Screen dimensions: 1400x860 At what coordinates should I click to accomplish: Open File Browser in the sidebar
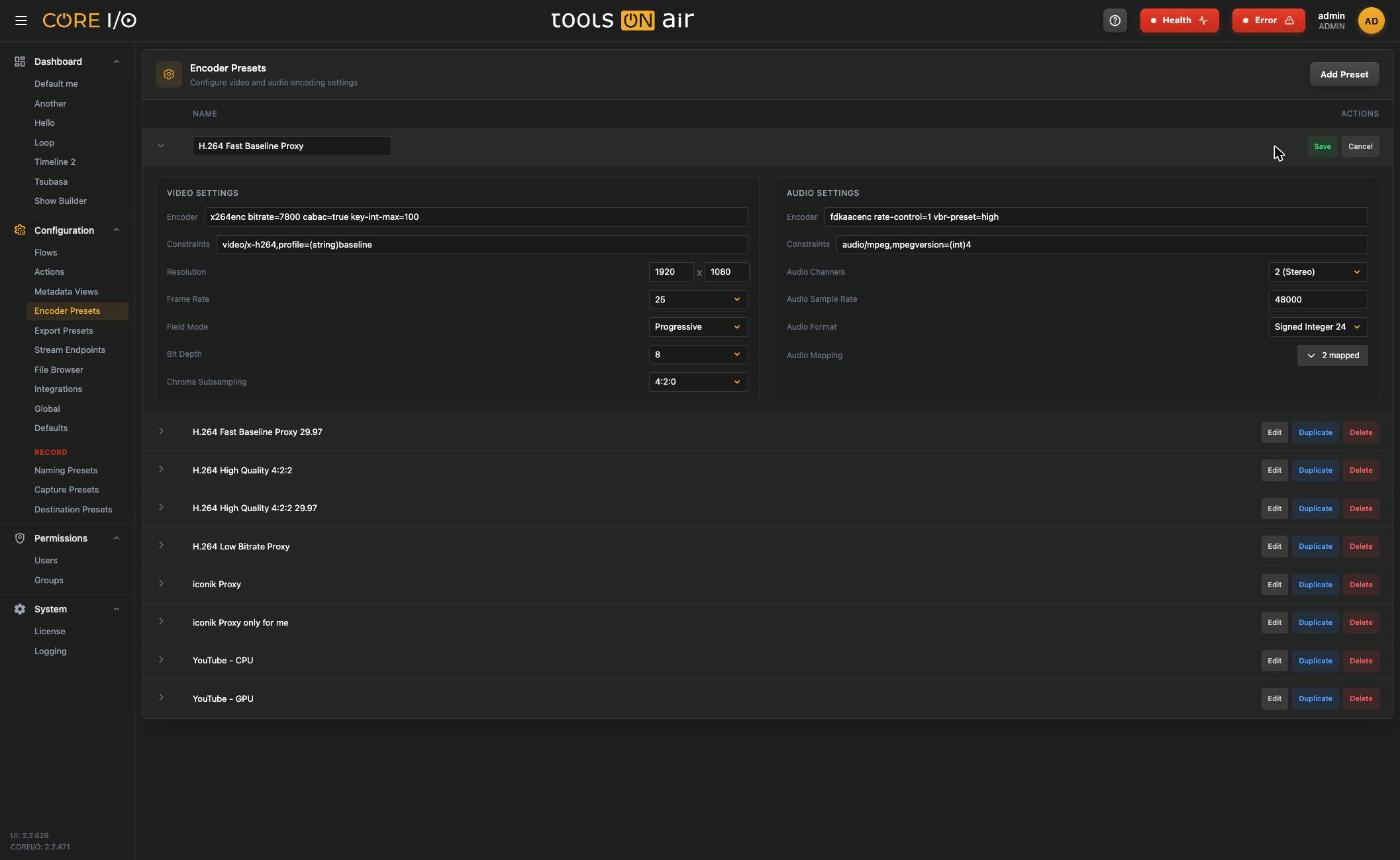coord(59,370)
